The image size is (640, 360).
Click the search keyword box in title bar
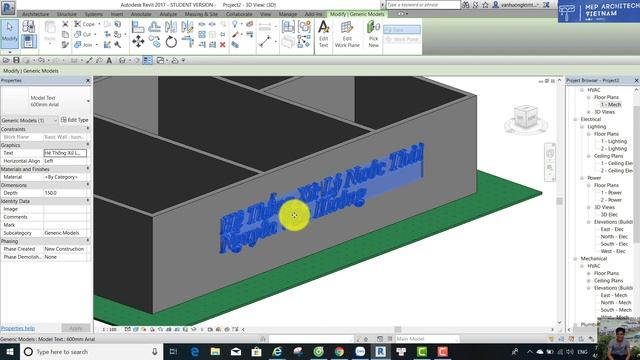(x=423, y=5)
